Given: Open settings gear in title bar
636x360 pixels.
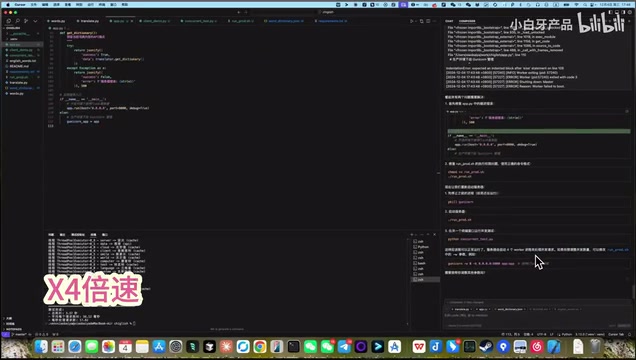Looking at the screenshot, I should point(630,12).
